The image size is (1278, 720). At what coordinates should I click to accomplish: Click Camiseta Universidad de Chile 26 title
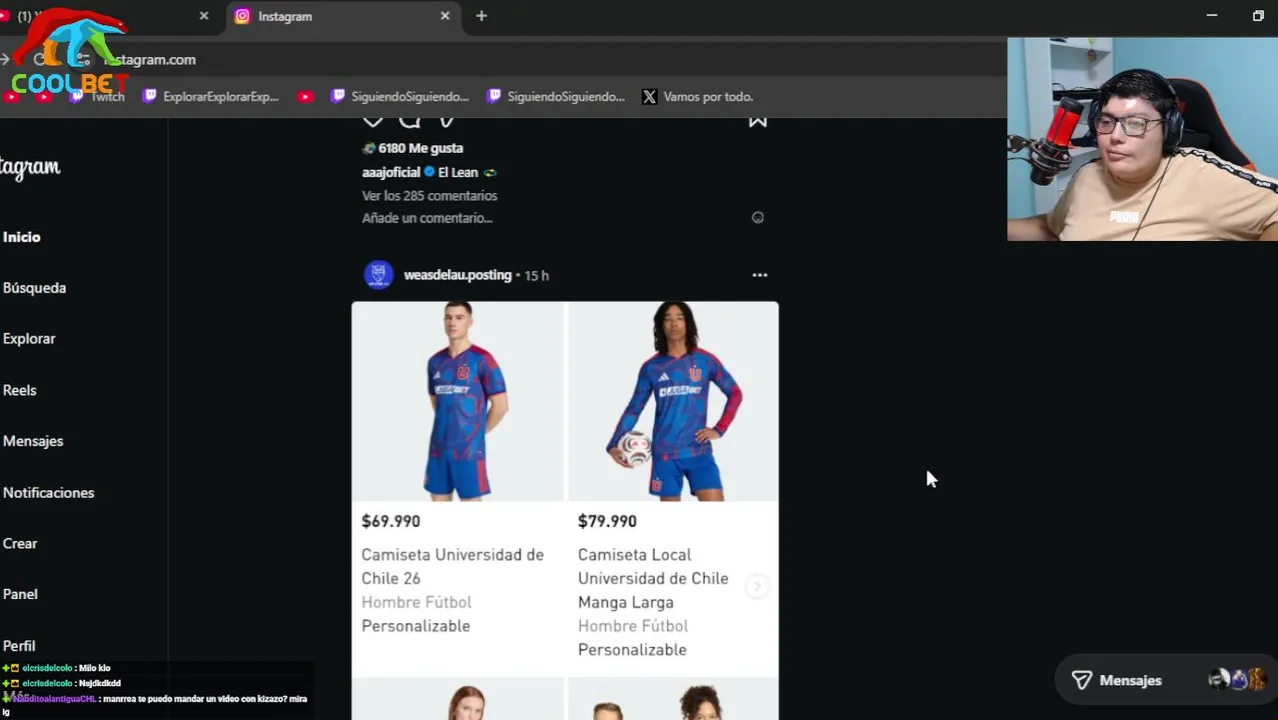pos(453,567)
